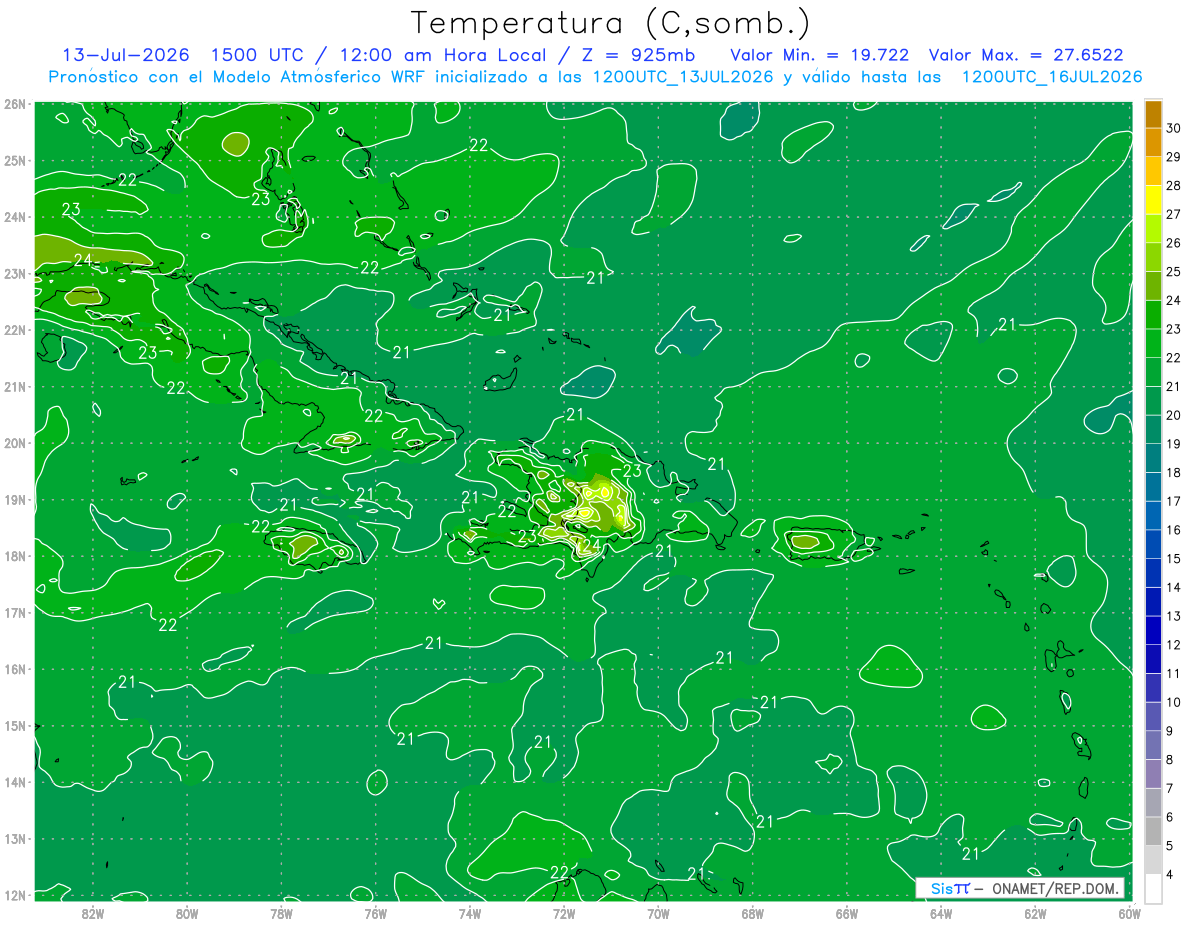Pick the yellow color bar segment between 26 and 27
Image resolution: width=1200 pixels, height=927 pixels.
coord(1153,229)
